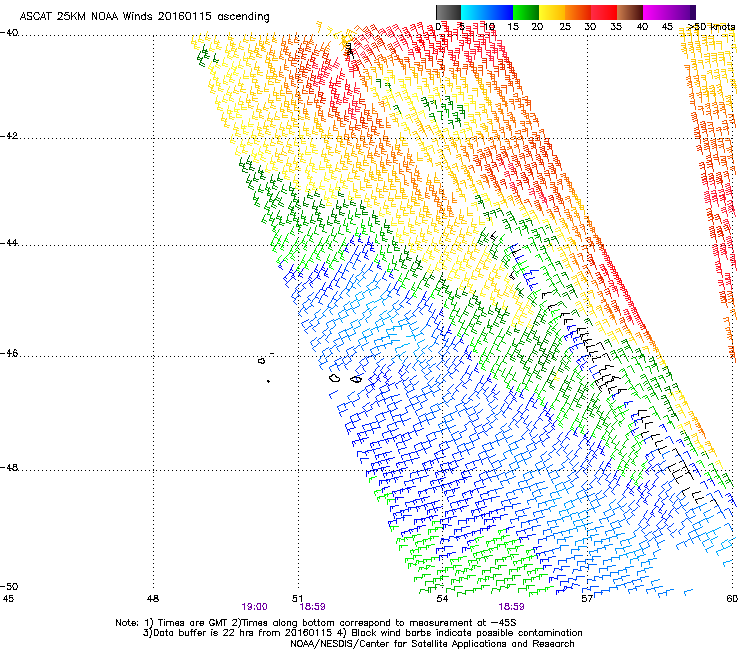
Task: Click the blue 5–15 knot legend swatch
Action: point(487,12)
